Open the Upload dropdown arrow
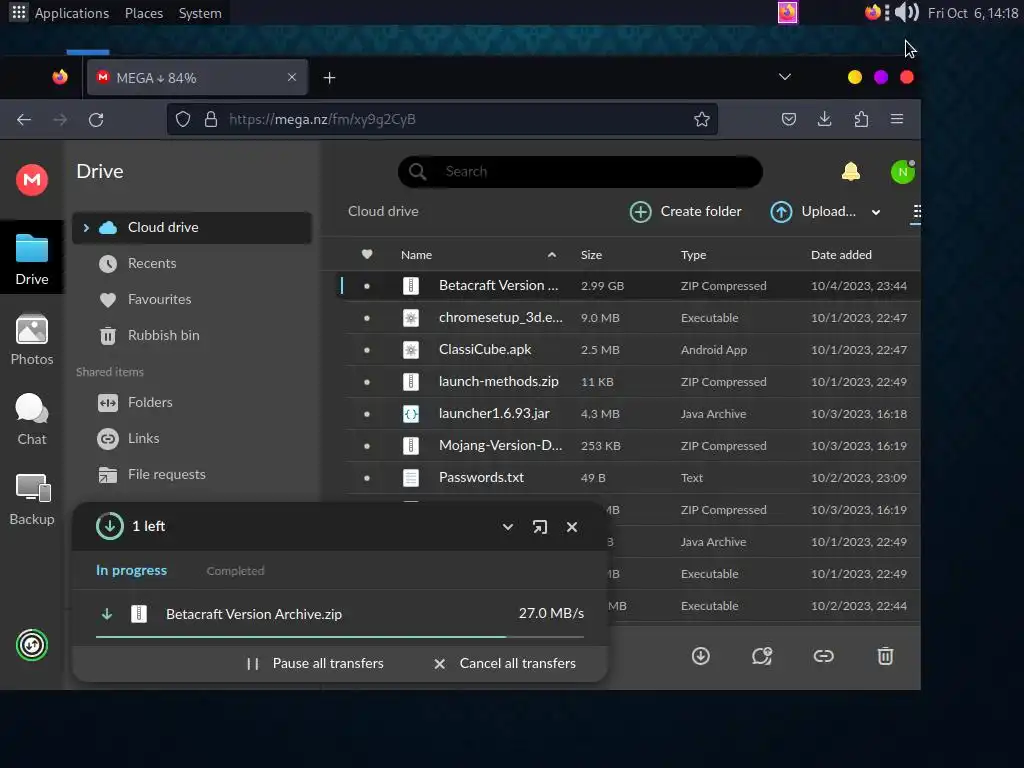The height and width of the screenshot is (768, 1024). [876, 212]
